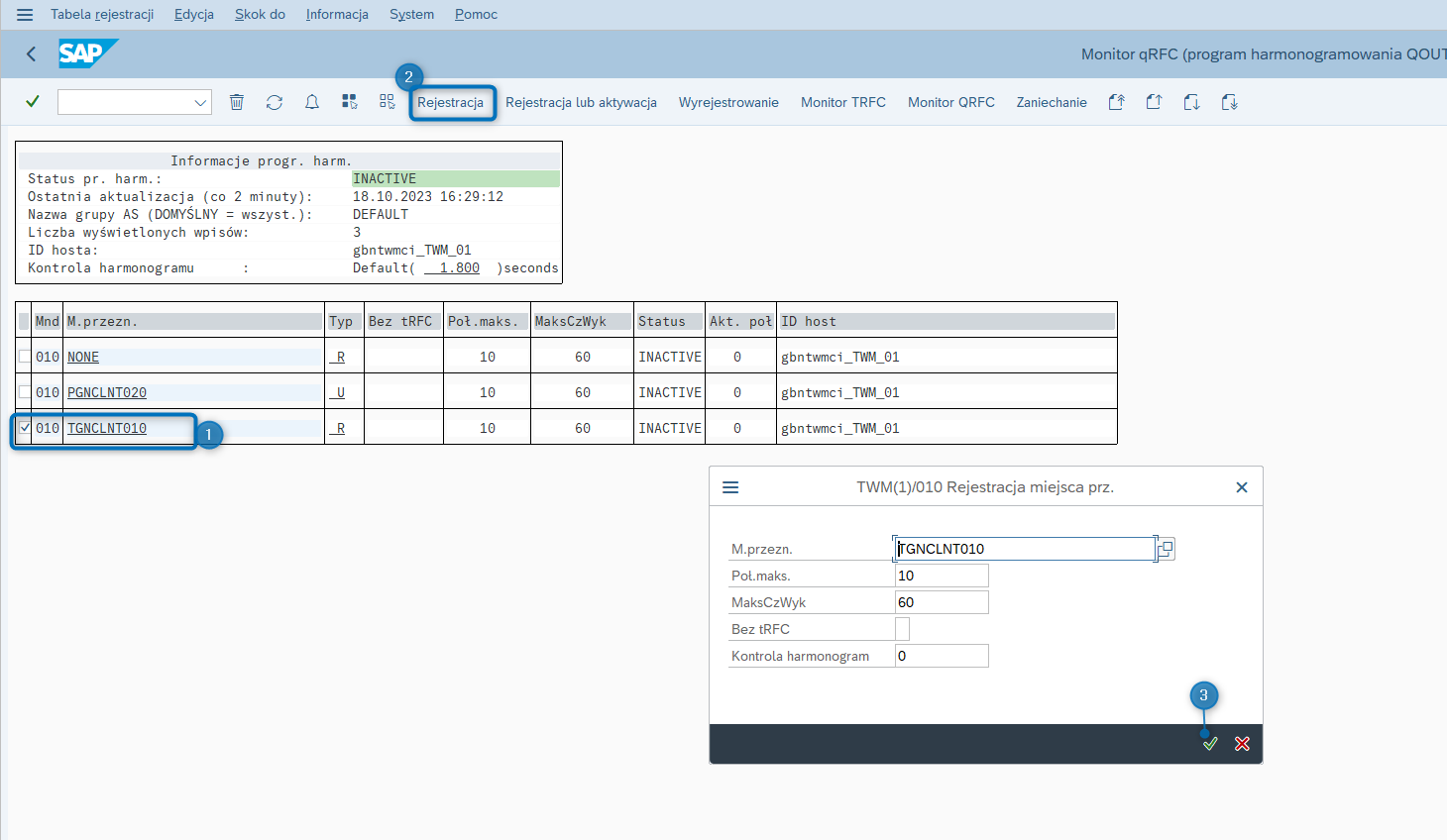Click the gbntwmci_TWM_01 host ID in info box

click(x=412, y=250)
